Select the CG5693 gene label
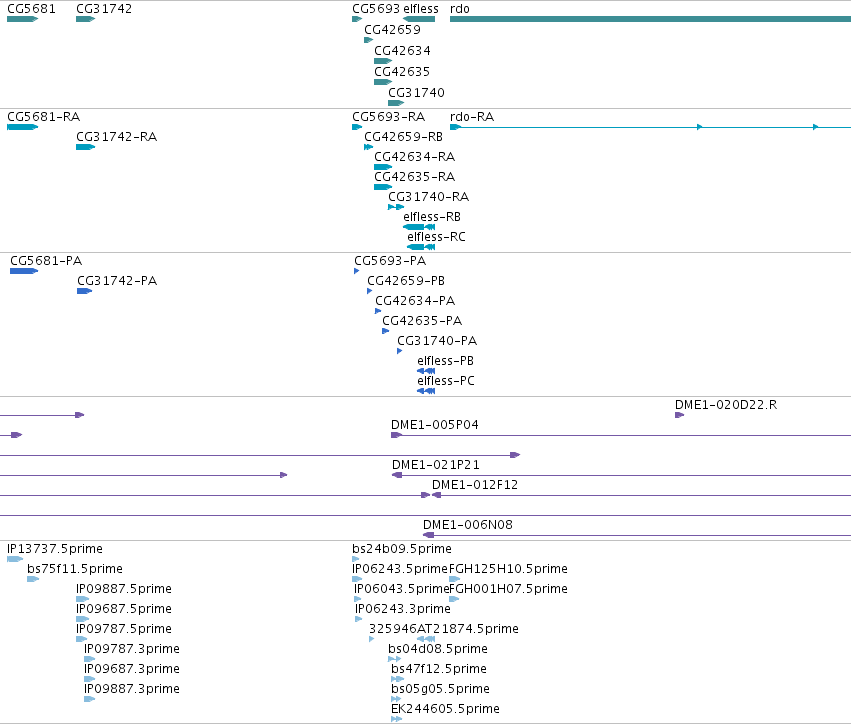Screen dimensions: 851x724 [376, 9]
